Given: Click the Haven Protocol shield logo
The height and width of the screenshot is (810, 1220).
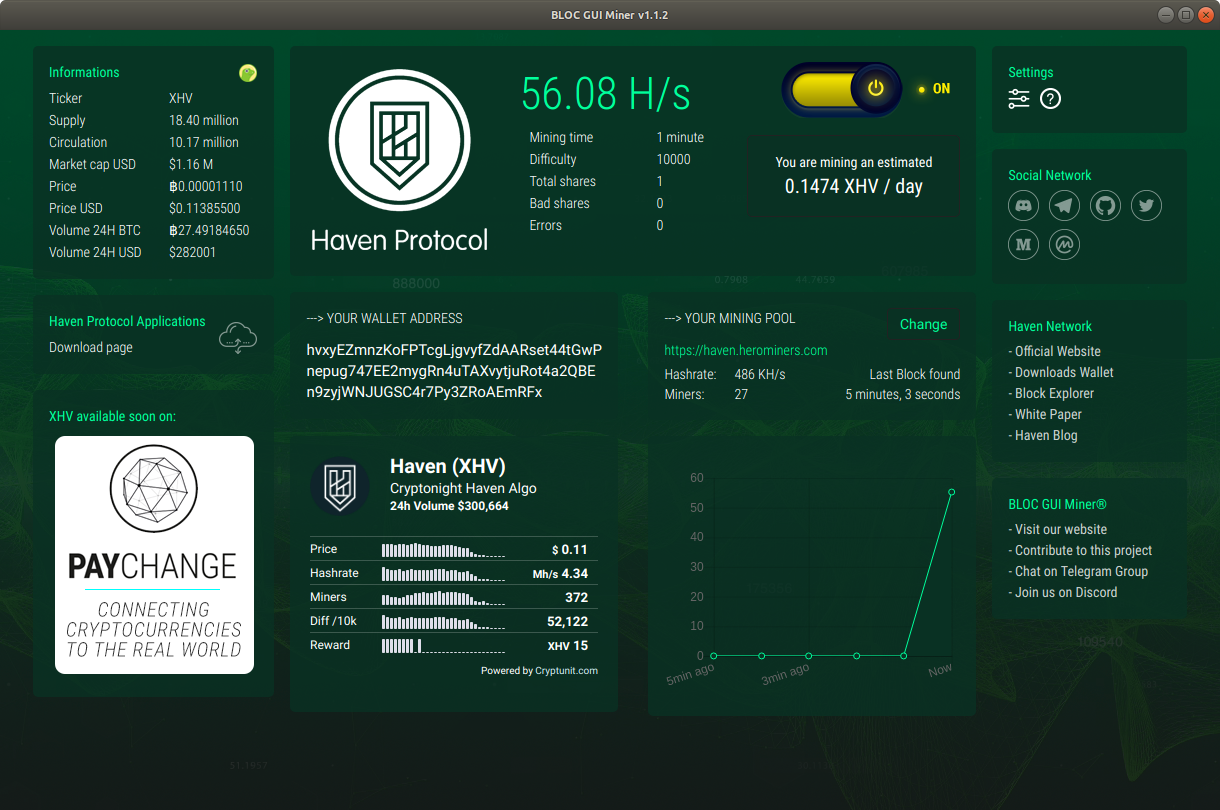Looking at the screenshot, I should click(x=399, y=138).
